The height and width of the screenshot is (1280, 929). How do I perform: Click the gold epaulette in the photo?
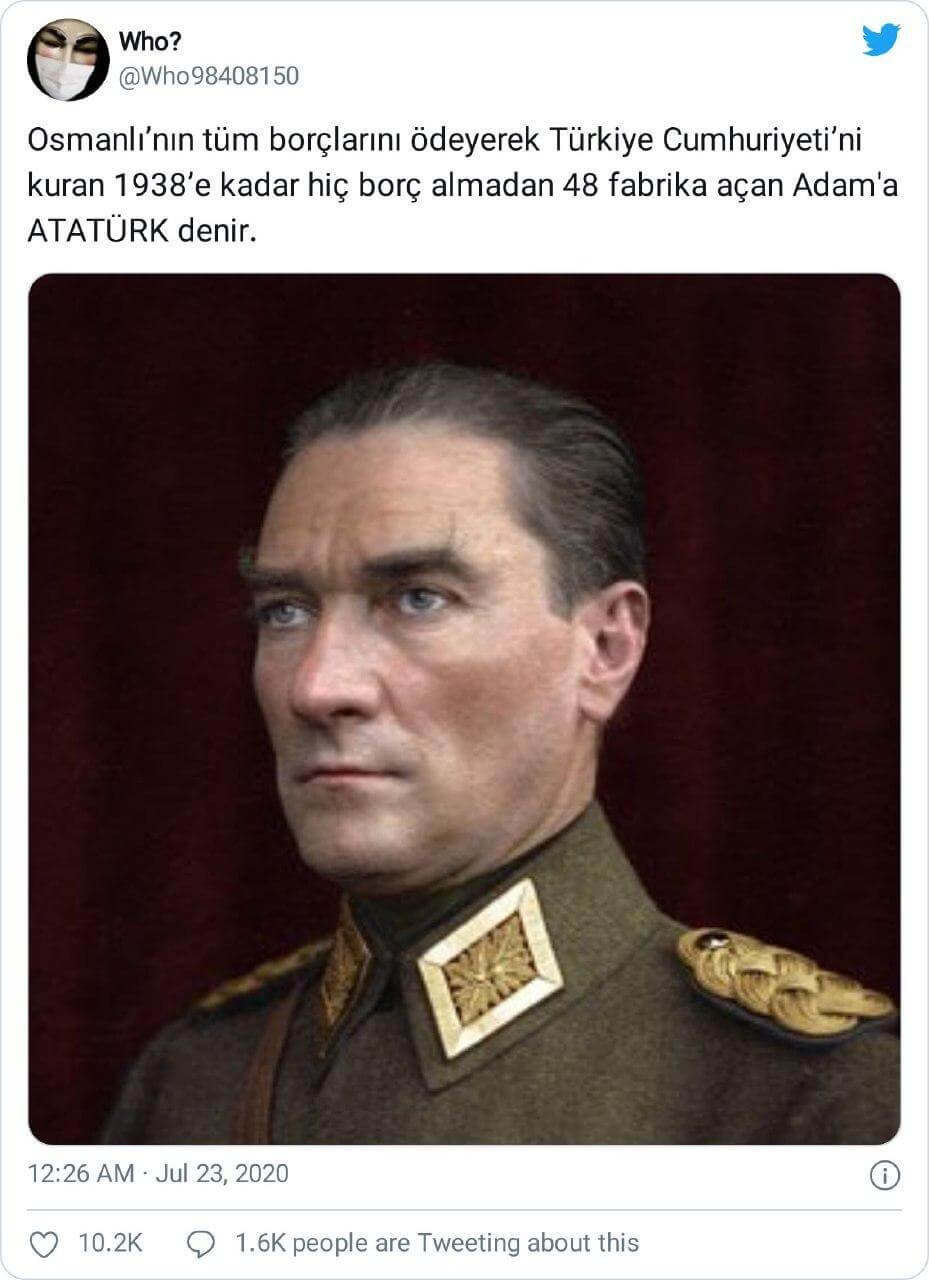coord(783,982)
